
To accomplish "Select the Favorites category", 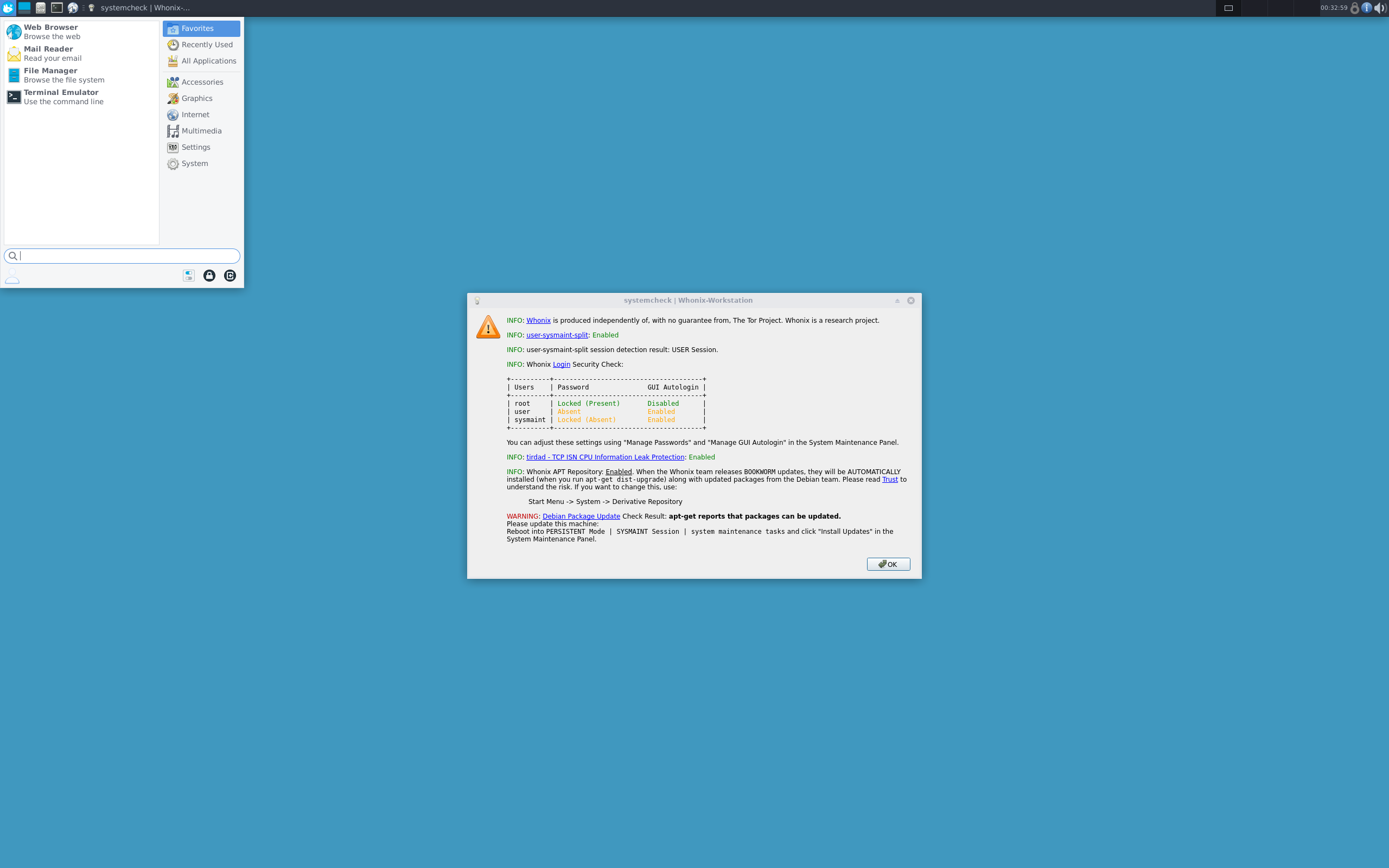I will 201,29.
